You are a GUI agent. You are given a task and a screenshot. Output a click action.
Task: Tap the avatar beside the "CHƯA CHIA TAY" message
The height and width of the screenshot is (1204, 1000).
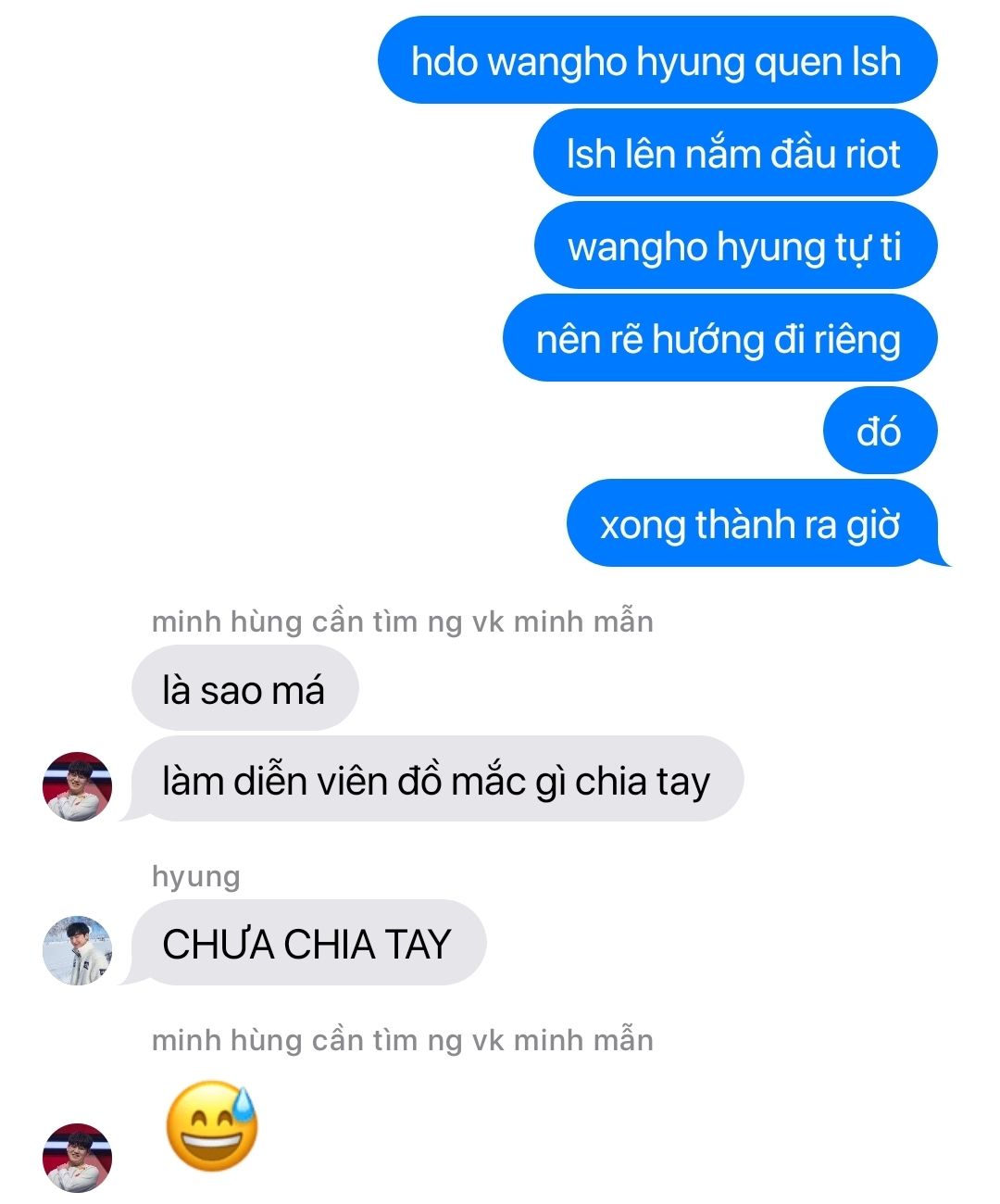point(78,950)
